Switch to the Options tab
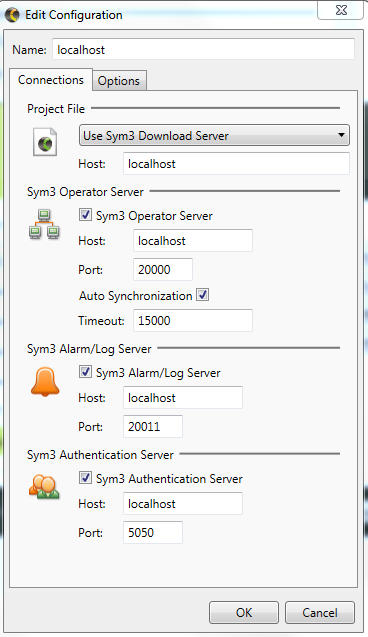The width and height of the screenshot is (368, 637). [x=119, y=81]
